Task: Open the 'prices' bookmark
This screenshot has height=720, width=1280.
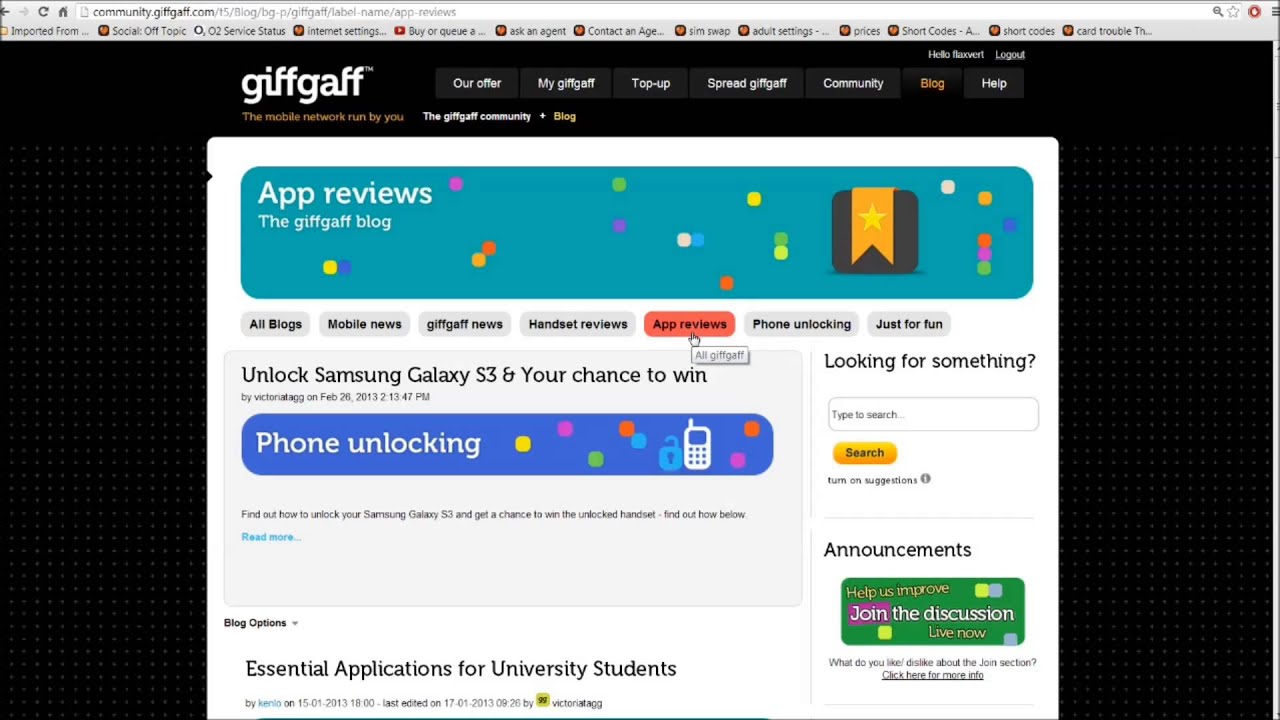Action: [x=859, y=31]
